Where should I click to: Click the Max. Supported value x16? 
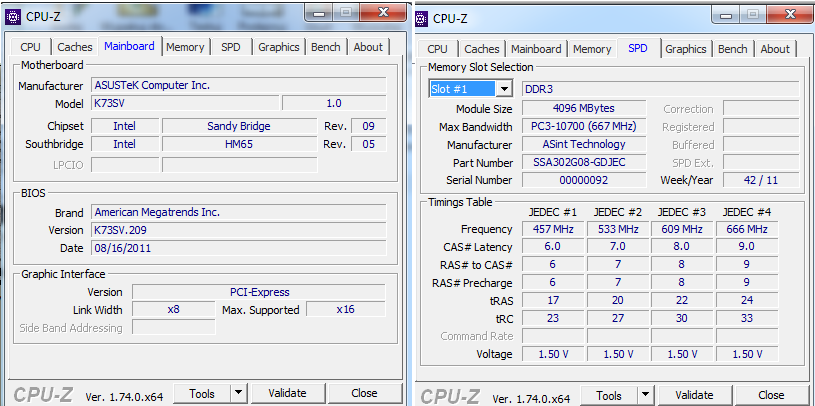[346, 309]
